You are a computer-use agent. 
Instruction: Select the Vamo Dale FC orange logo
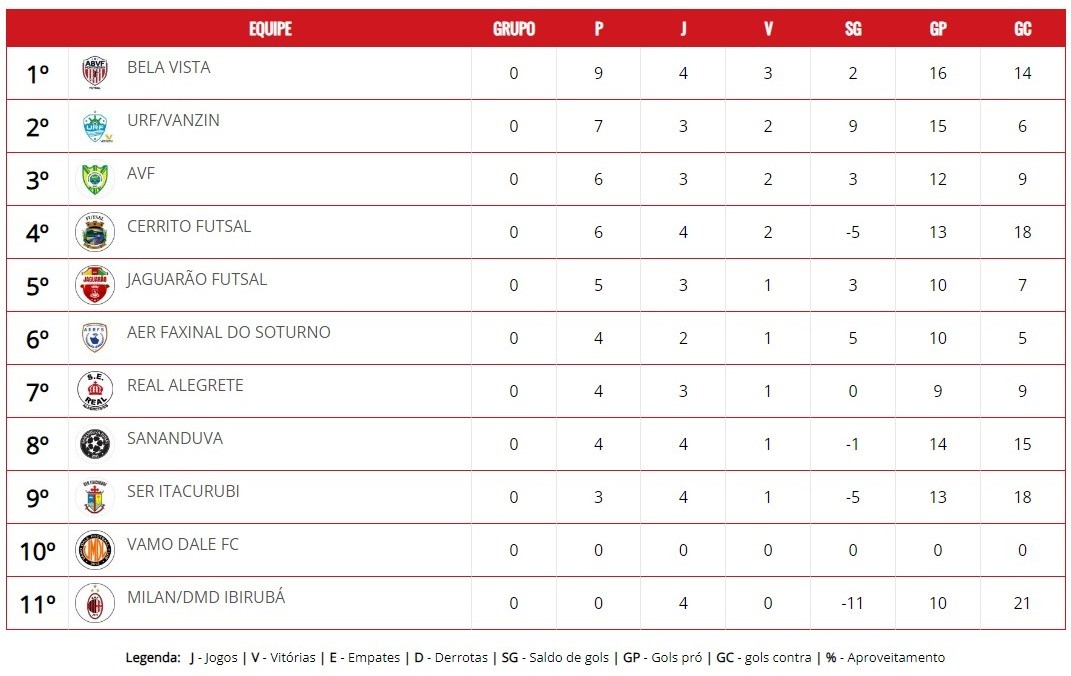95,550
